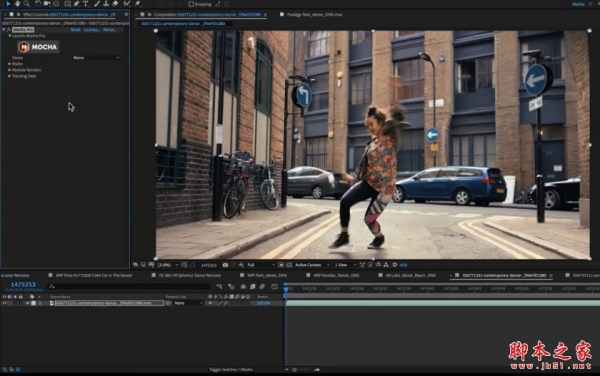Select the Brush tool
The height and width of the screenshot is (376, 600).
(x=97, y=3)
